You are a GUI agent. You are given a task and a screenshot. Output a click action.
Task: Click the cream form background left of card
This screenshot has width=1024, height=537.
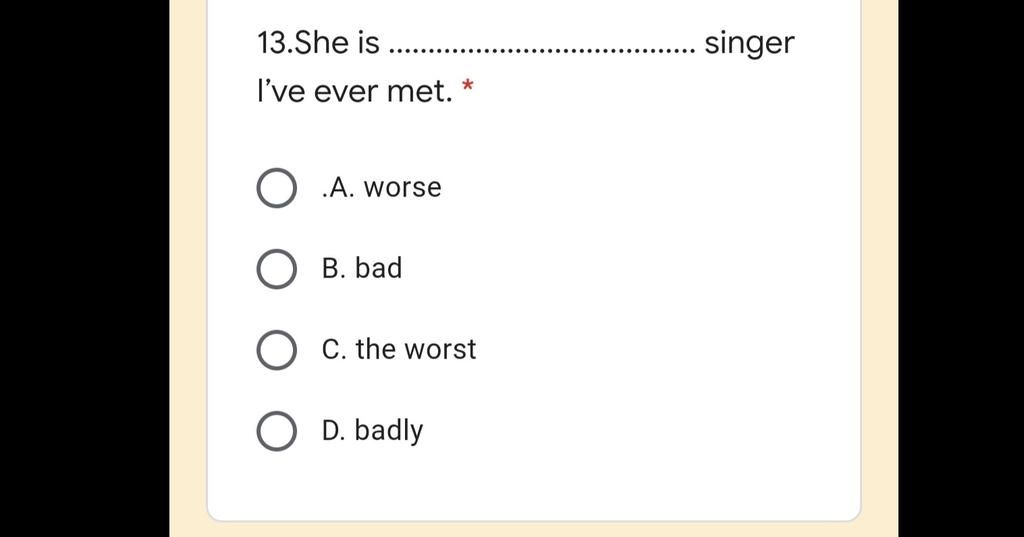pyautogui.click(x=188, y=268)
